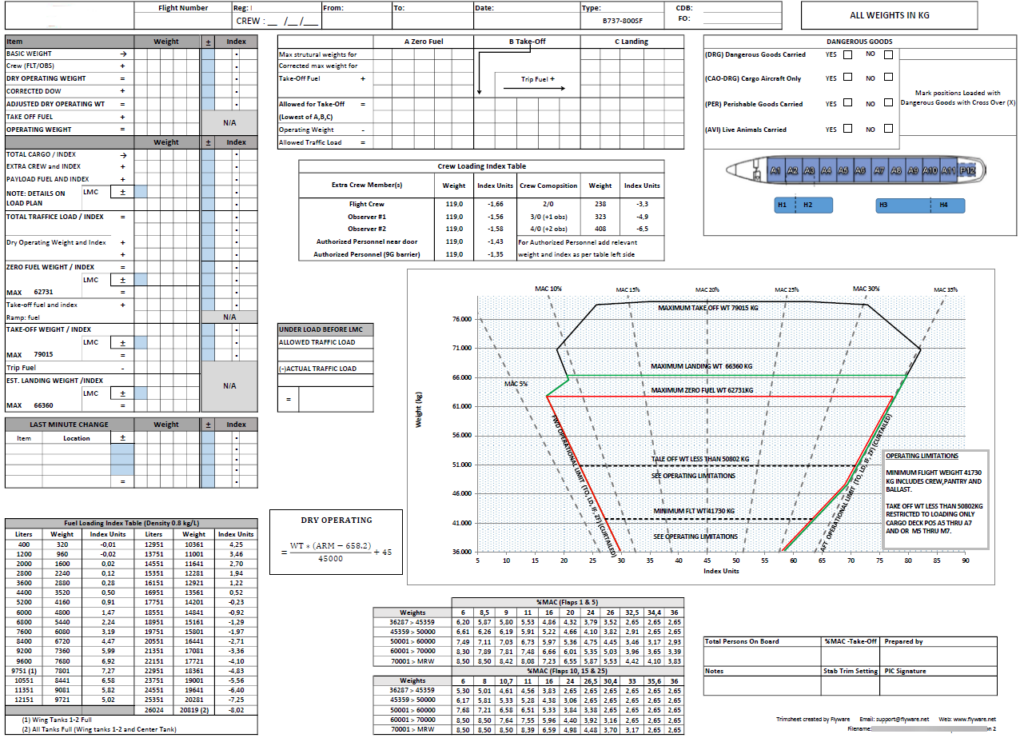Select lower hold H4 position
The image size is (1024, 742).
point(948,205)
